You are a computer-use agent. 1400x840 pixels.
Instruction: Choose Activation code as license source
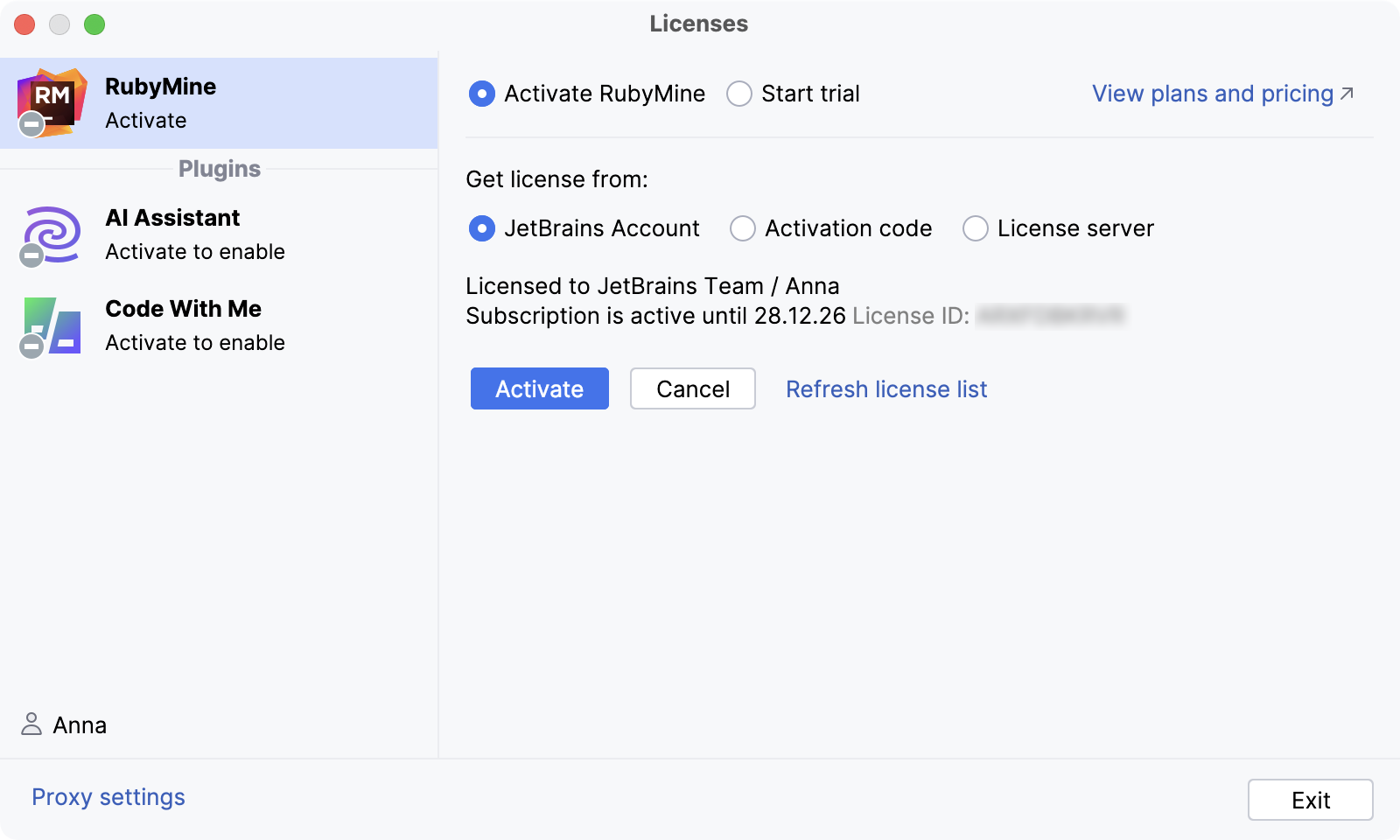743,228
